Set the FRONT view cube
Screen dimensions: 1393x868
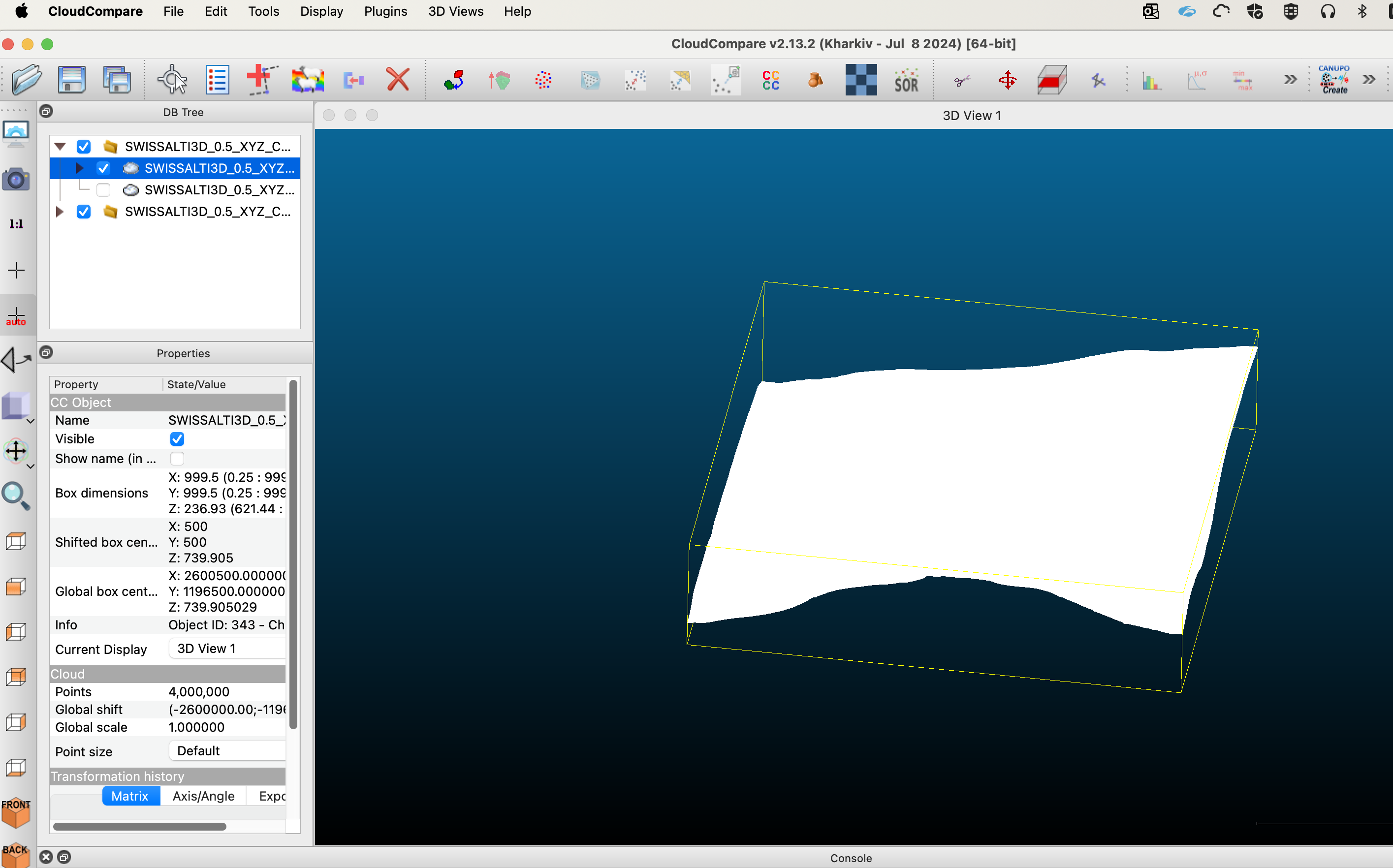click(15, 812)
